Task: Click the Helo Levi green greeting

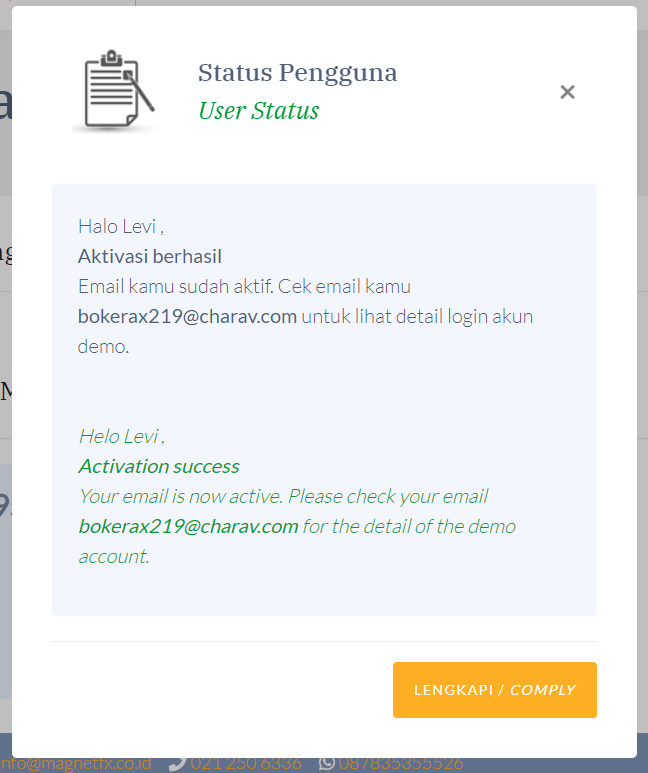Action: [x=121, y=437]
